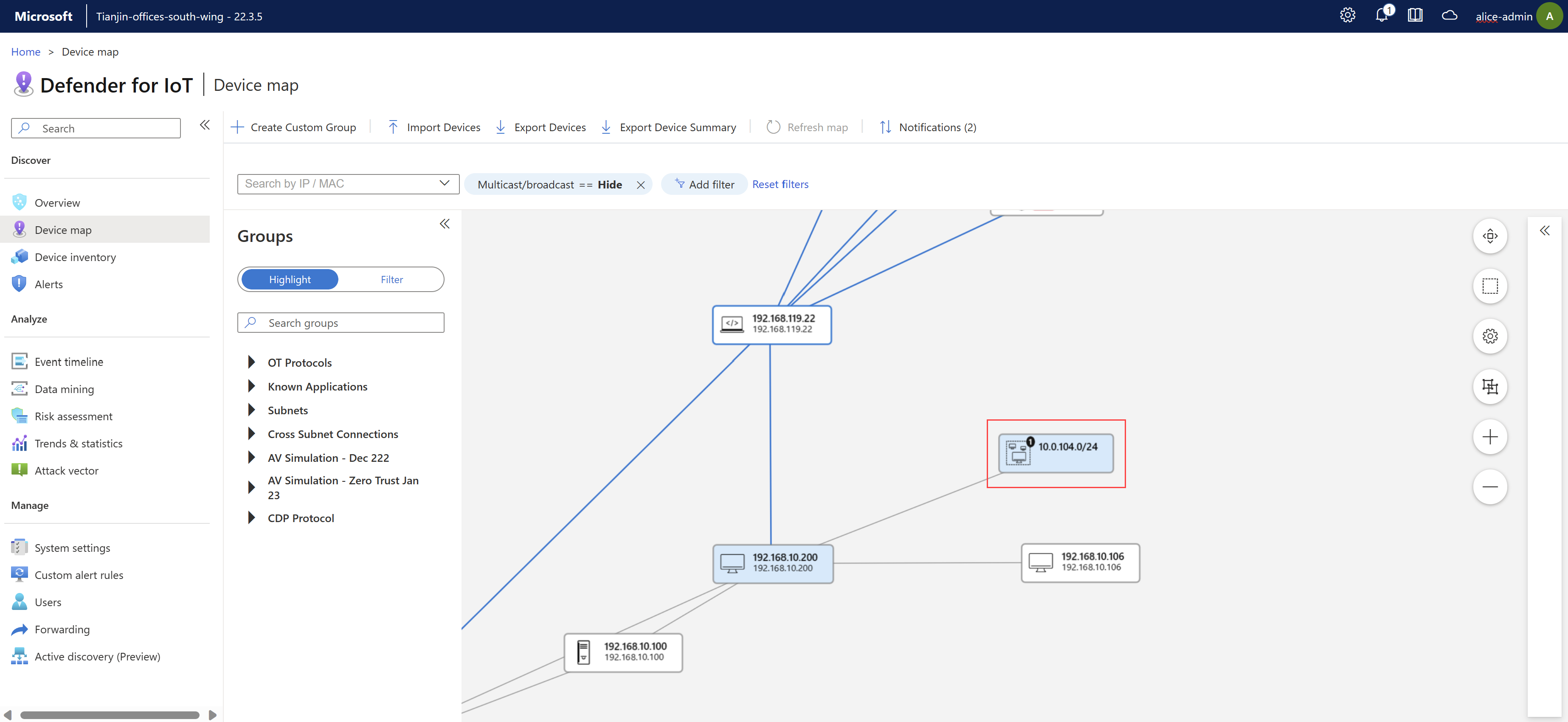Viewport: 1568px width, 722px height.
Task: Click the Device map navigation icon
Action: [20, 229]
